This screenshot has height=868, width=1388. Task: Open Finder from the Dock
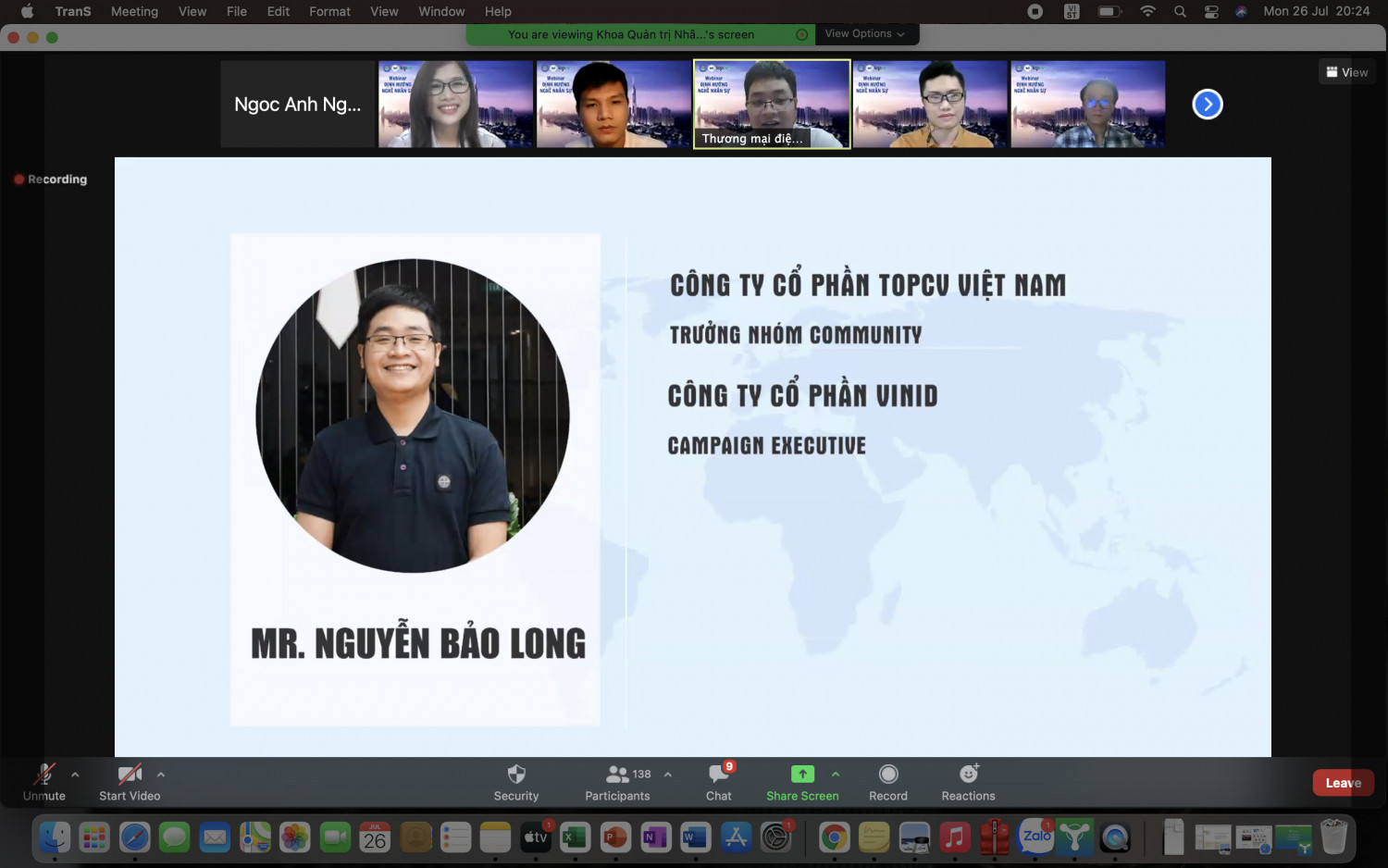(x=55, y=837)
